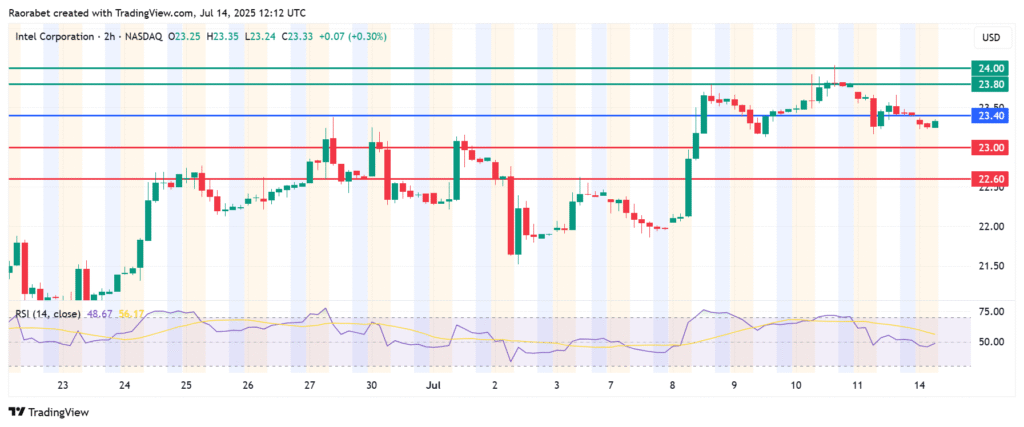Select the red 22.60 price label
Screen dimensions: 1024x427
point(990,179)
